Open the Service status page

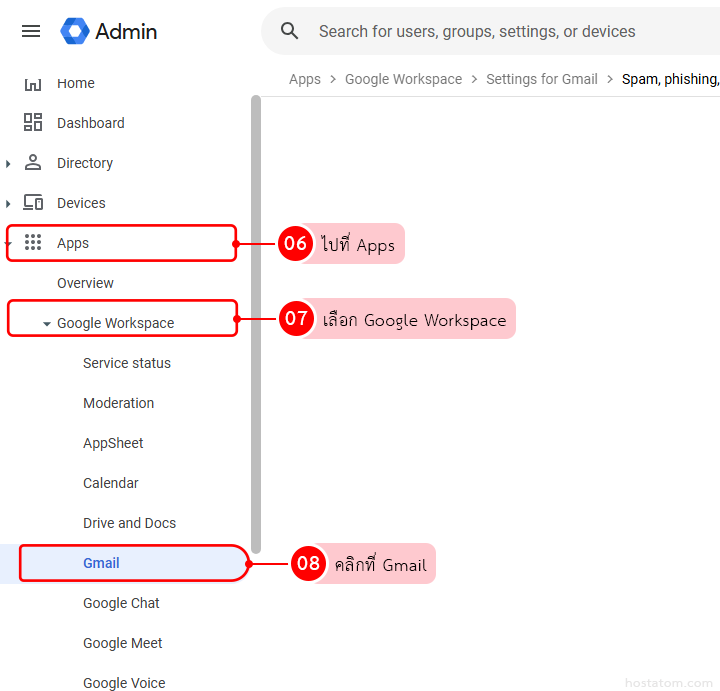126,363
